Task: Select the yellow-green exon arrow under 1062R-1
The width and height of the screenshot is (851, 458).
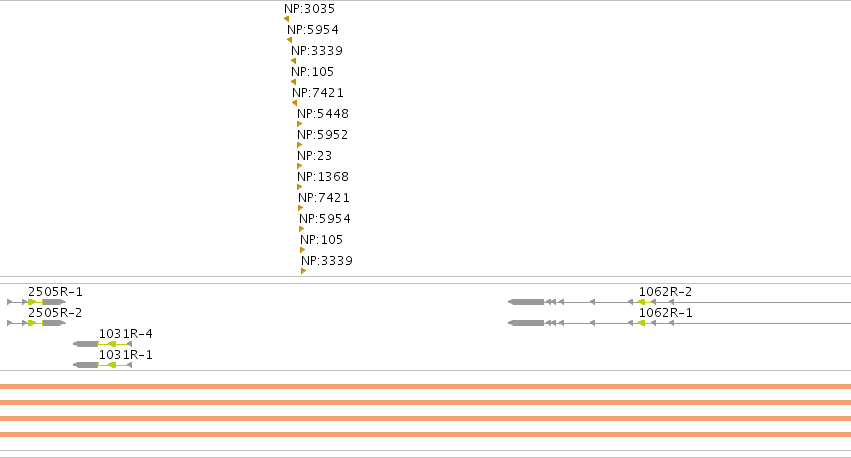Action: [x=642, y=323]
